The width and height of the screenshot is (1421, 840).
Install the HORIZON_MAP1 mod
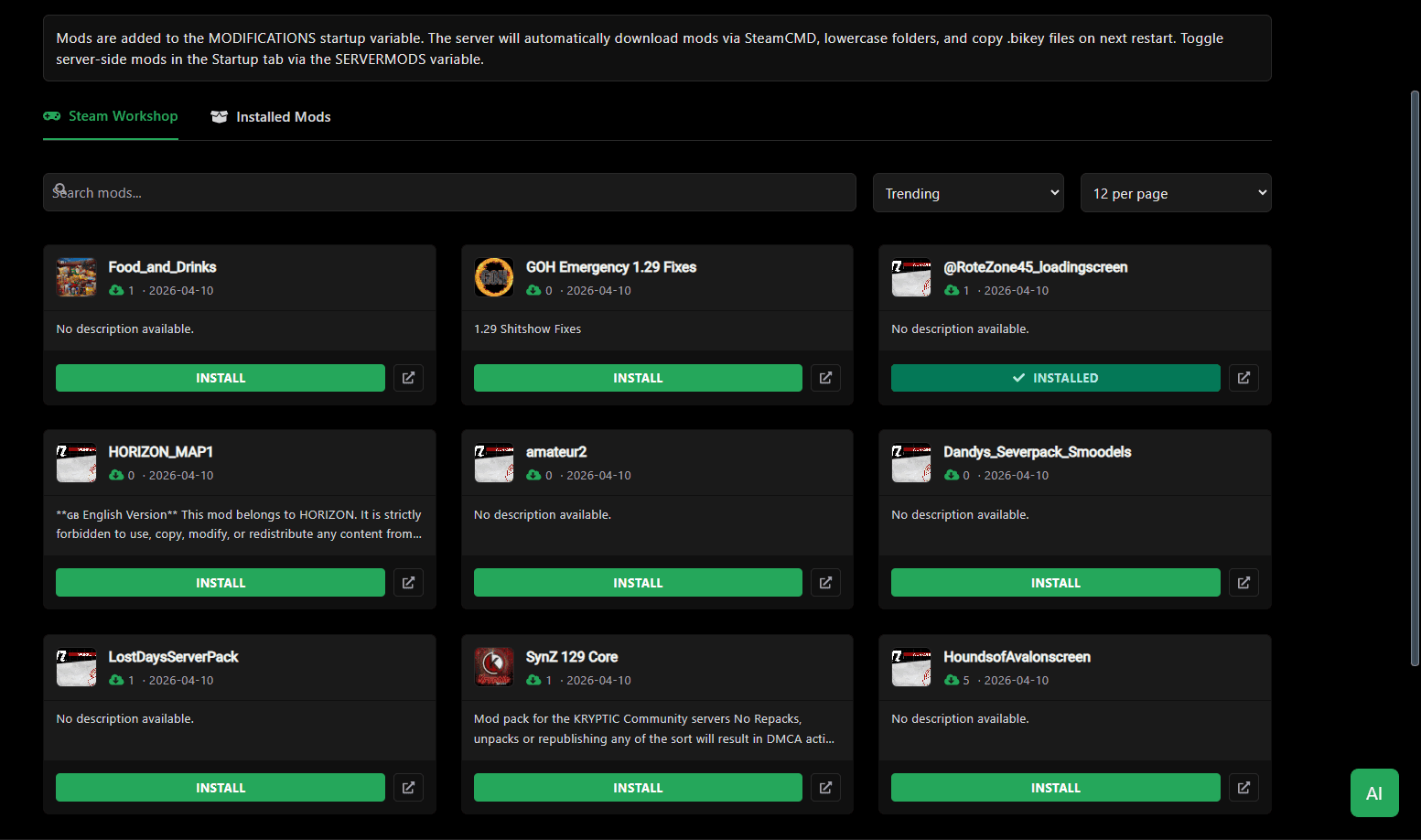tap(220, 582)
